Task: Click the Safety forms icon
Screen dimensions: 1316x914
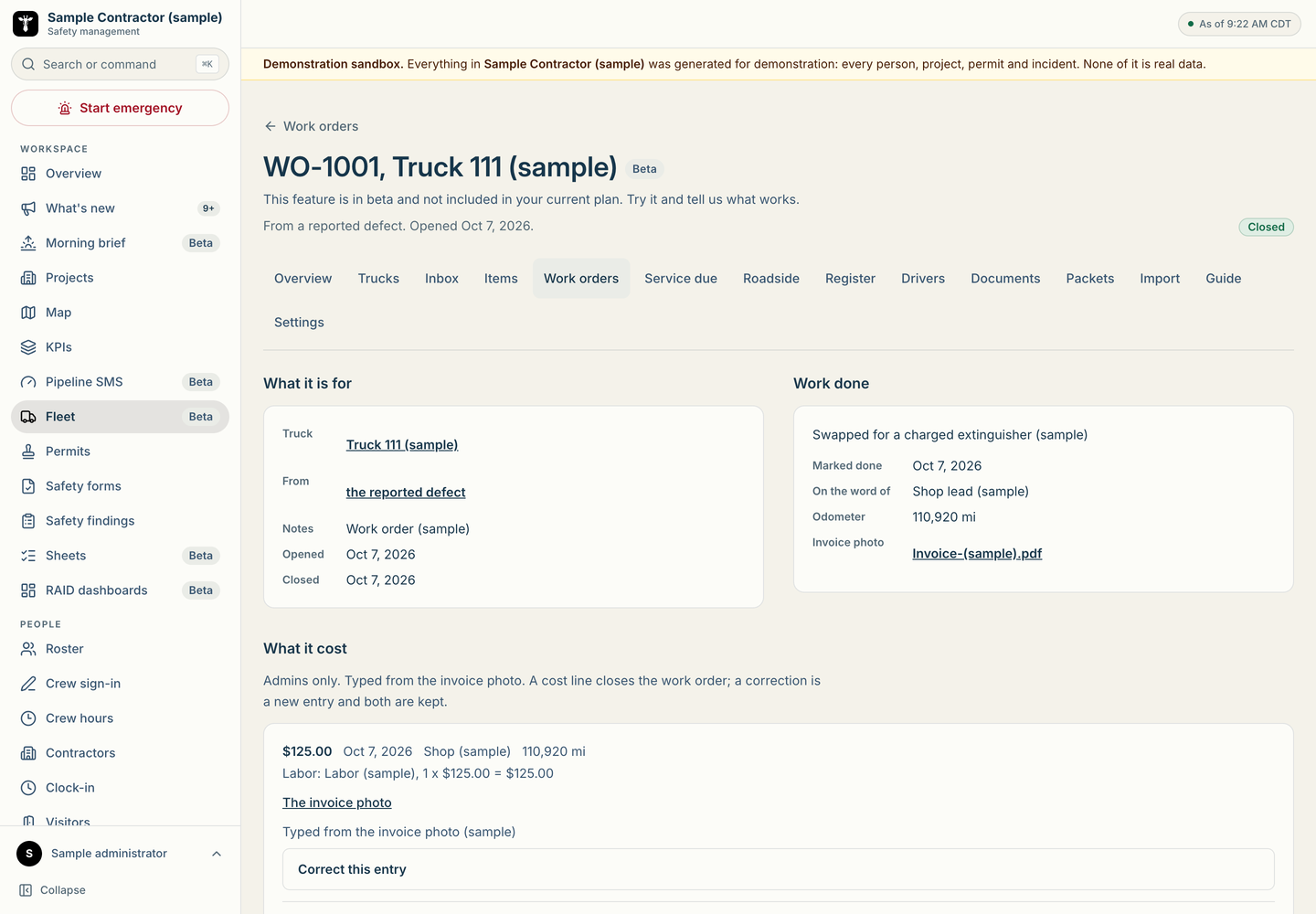Action: click(x=28, y=486)
